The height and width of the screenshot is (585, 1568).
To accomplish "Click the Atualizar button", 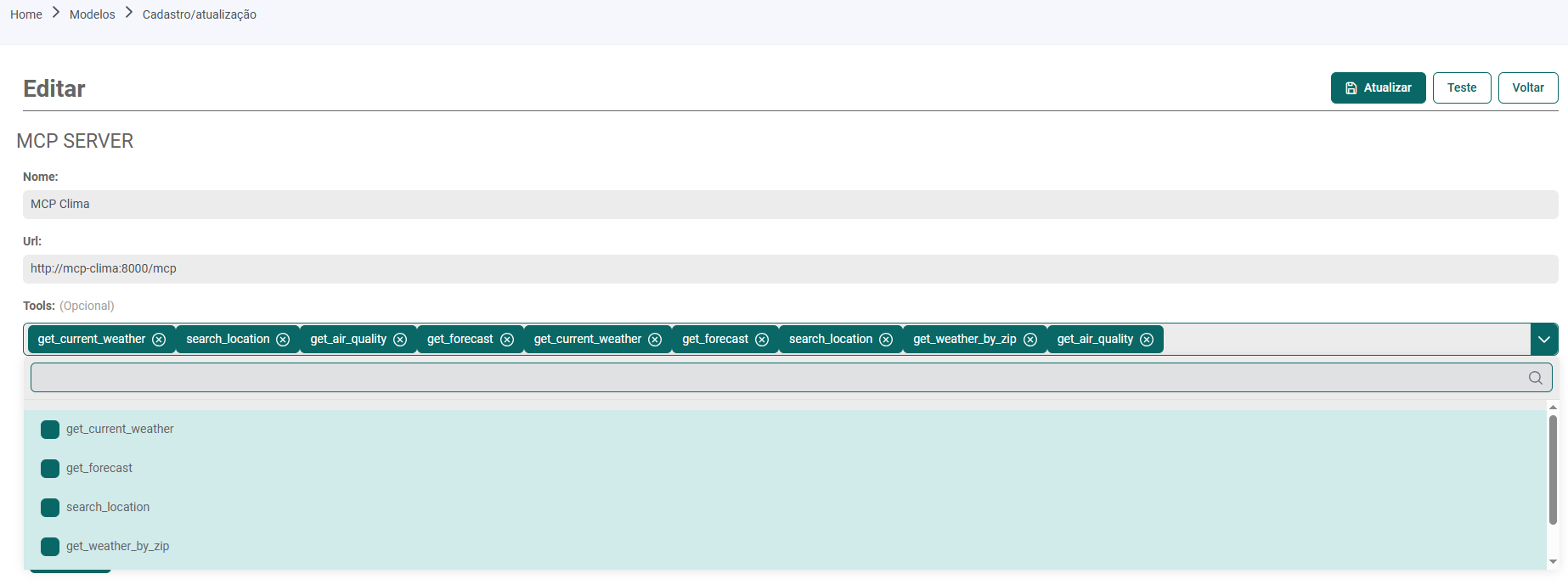I will [1378, 88].
